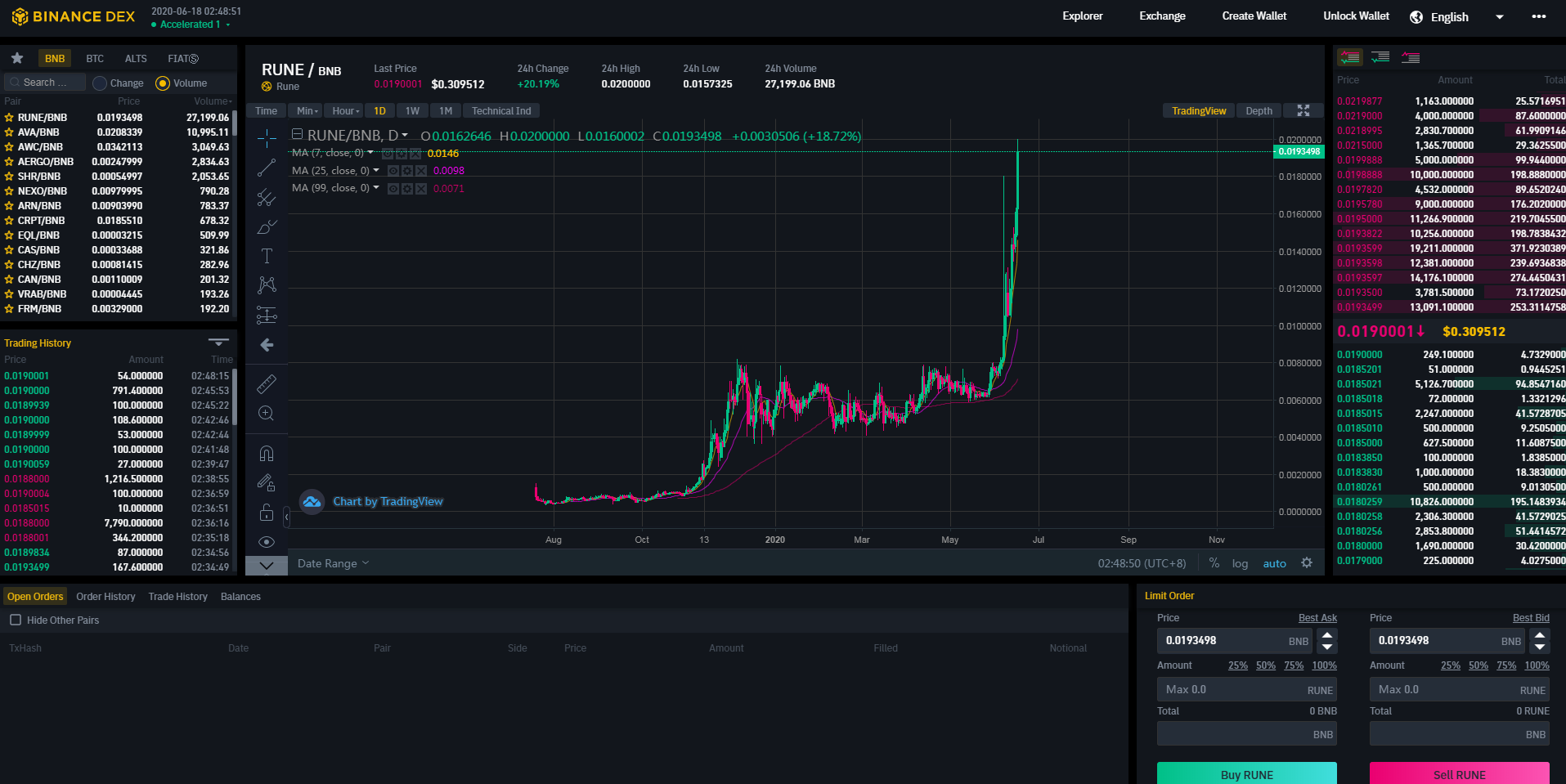Show sell-orders-only order book view
This screenshot has width=1566, height=784.
[1411, 57]
